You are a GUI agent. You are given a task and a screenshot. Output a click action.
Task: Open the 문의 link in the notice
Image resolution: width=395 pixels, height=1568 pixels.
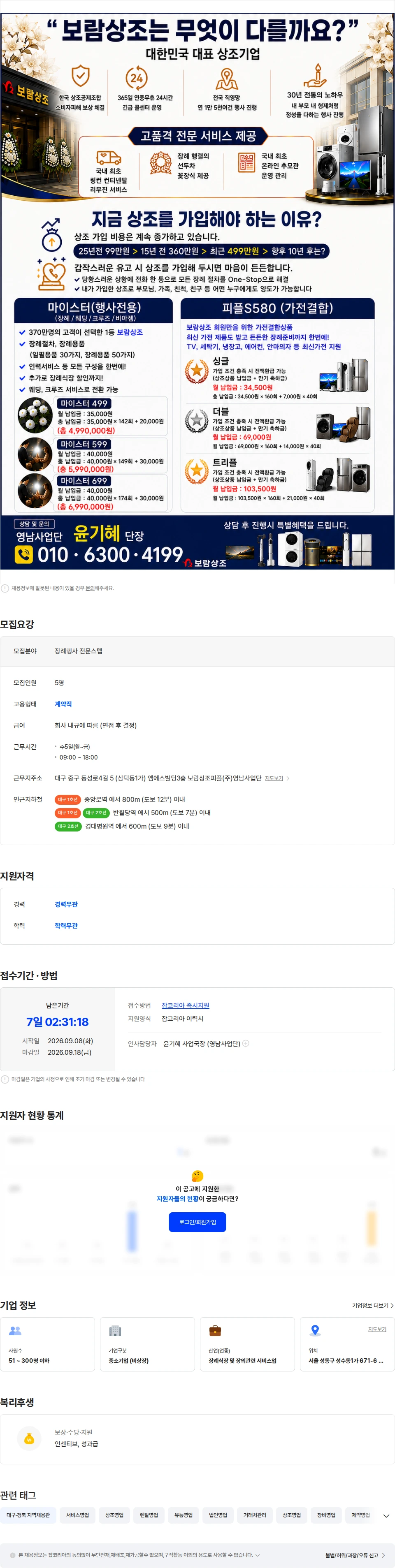(89, 588)
